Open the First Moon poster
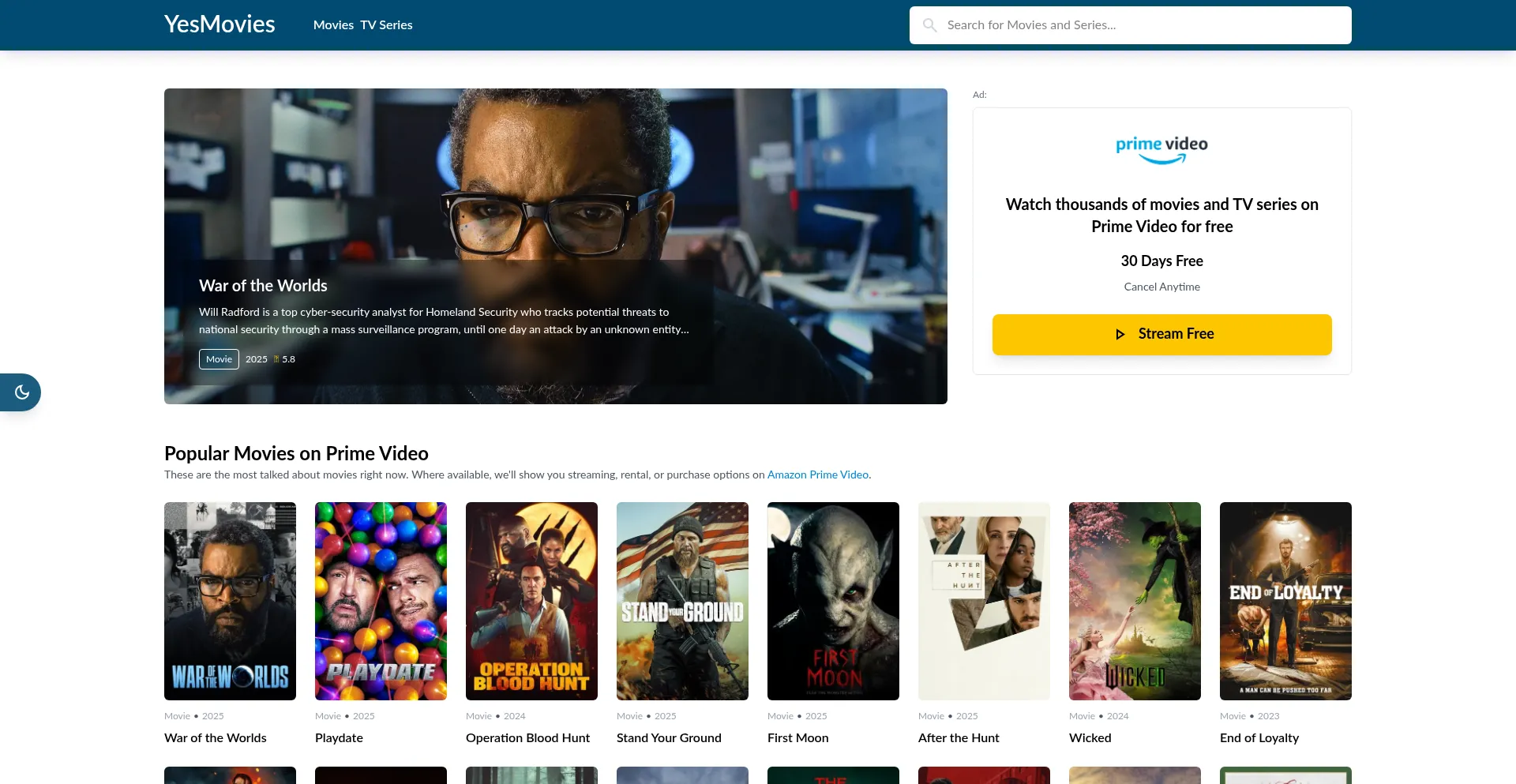 pos(833,601)
